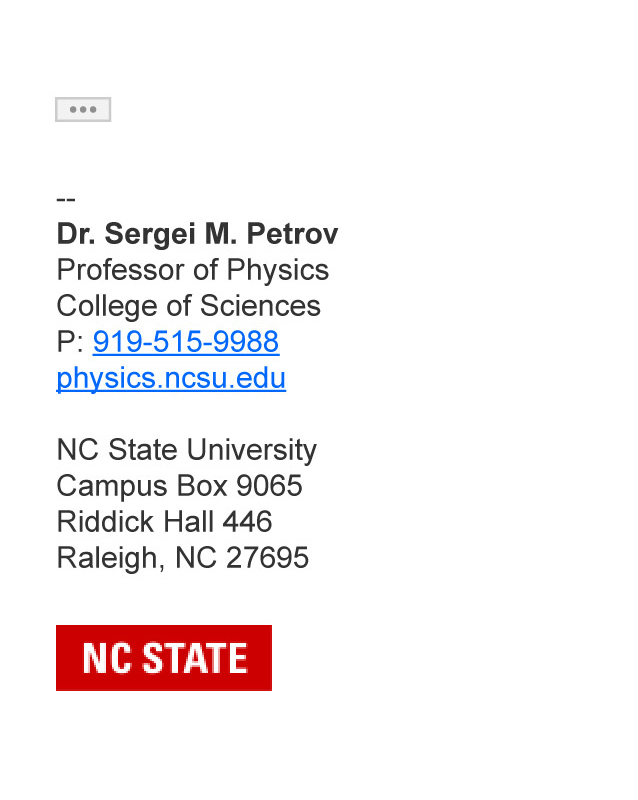Click the NC State University address line
The height and width of the screenshot is (800, 638).
coord(187,450)
